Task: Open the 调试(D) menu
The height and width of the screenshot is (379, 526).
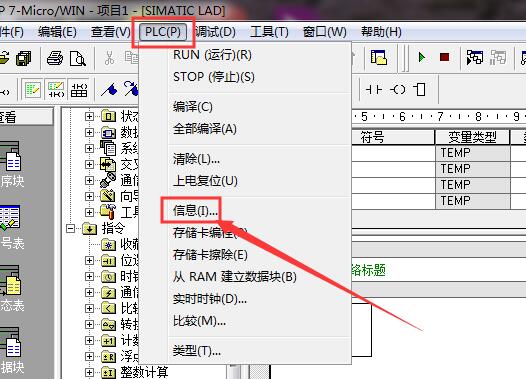Action: (215, 32)
